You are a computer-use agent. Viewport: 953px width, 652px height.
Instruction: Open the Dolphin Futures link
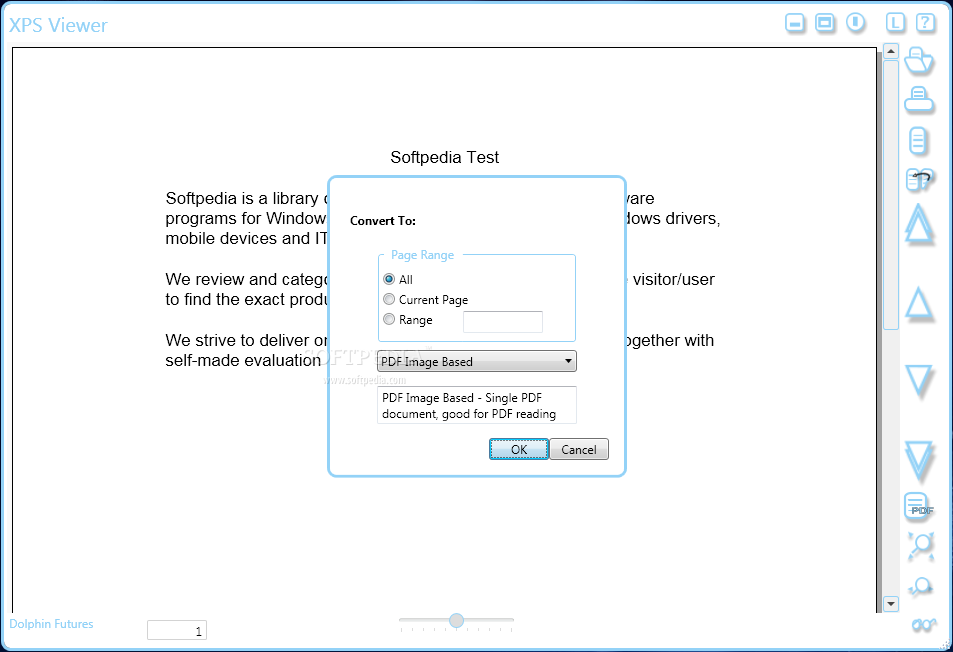point(51,624)
